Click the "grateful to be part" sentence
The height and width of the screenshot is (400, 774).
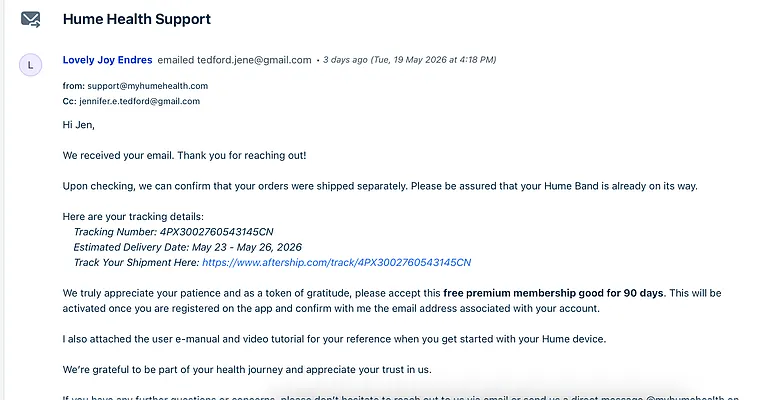click(247, 369)
